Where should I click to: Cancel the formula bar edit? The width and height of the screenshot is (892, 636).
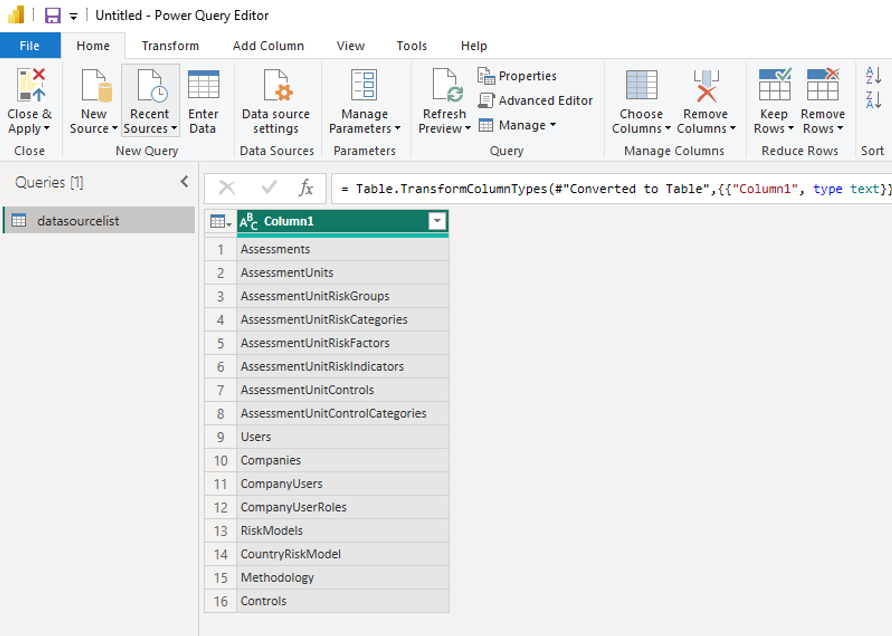point(227,188)
